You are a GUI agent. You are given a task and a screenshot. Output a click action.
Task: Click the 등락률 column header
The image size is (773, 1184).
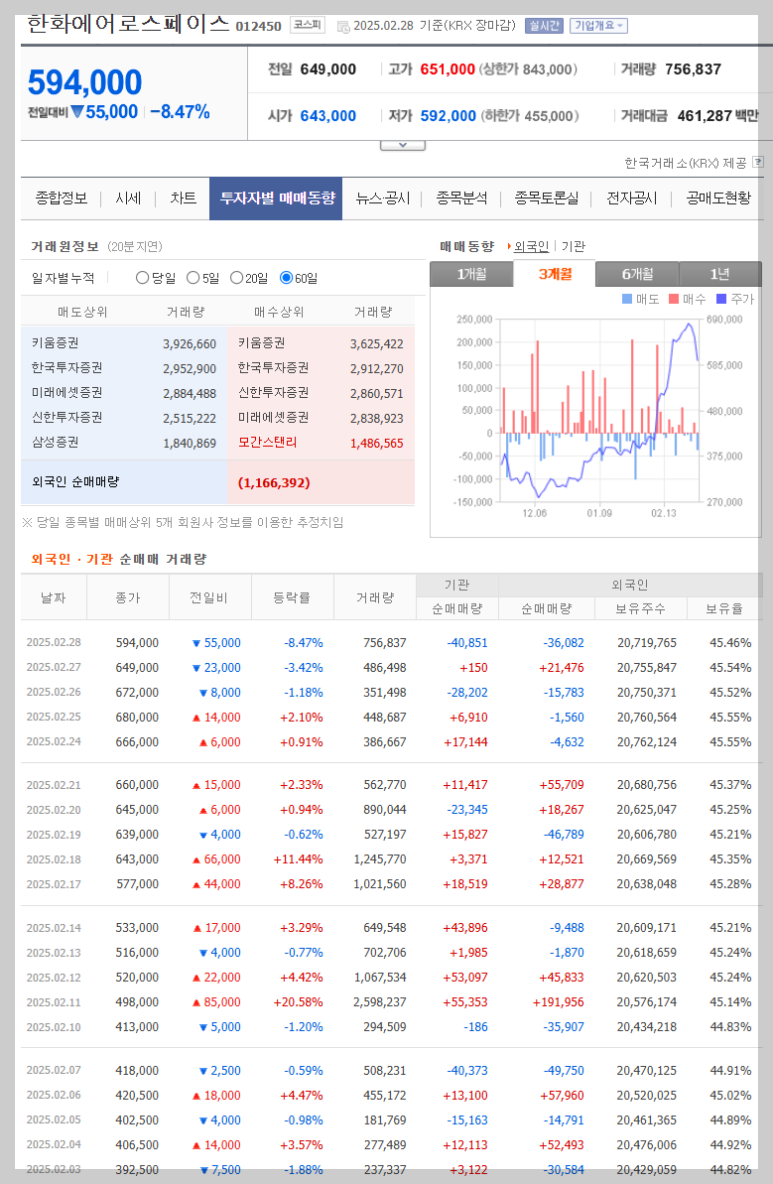[x=292, y=597]
